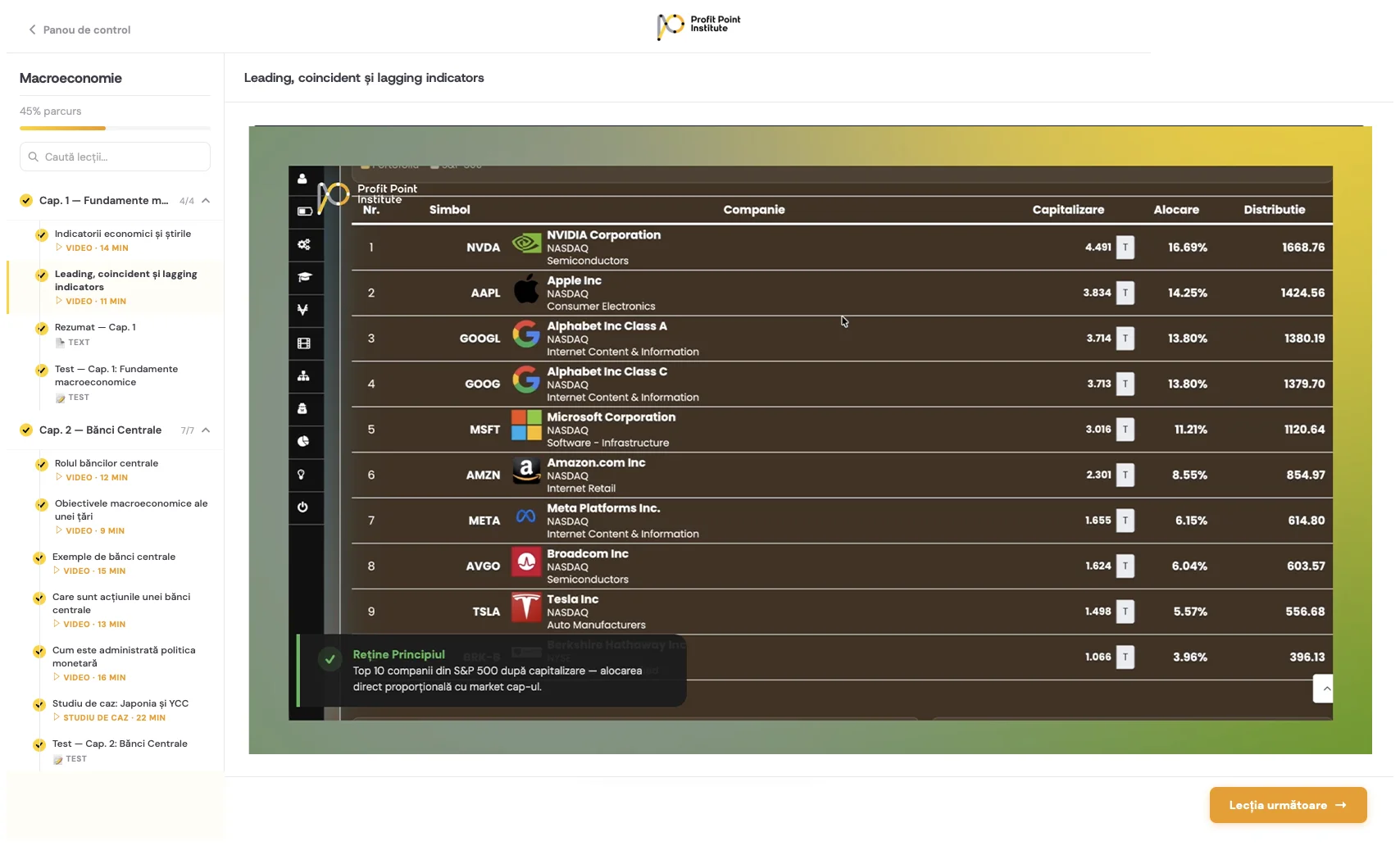Click the Meta logo in META row
Viewport: 1400px width, 846px height.
[526, 516]
